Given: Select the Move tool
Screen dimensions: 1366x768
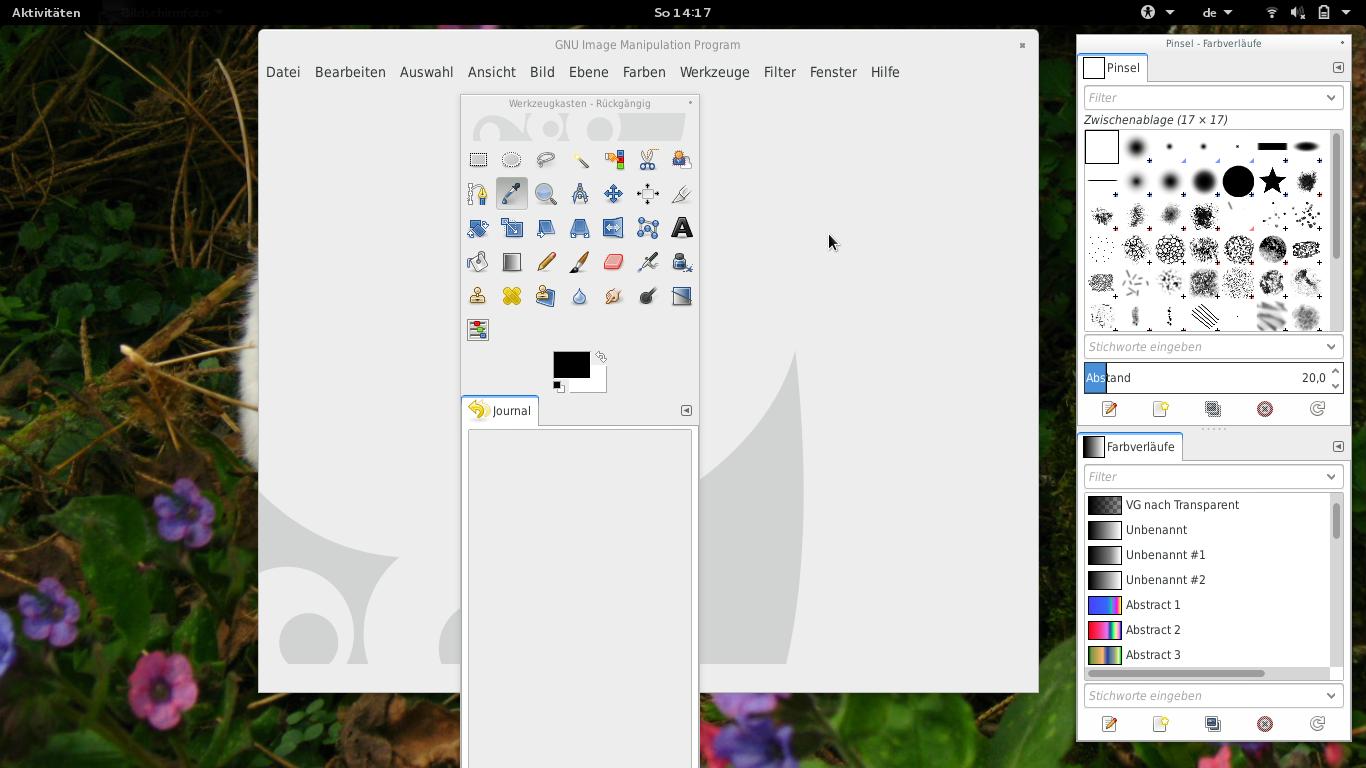Looking at the screenshot, I should [614, 194].
